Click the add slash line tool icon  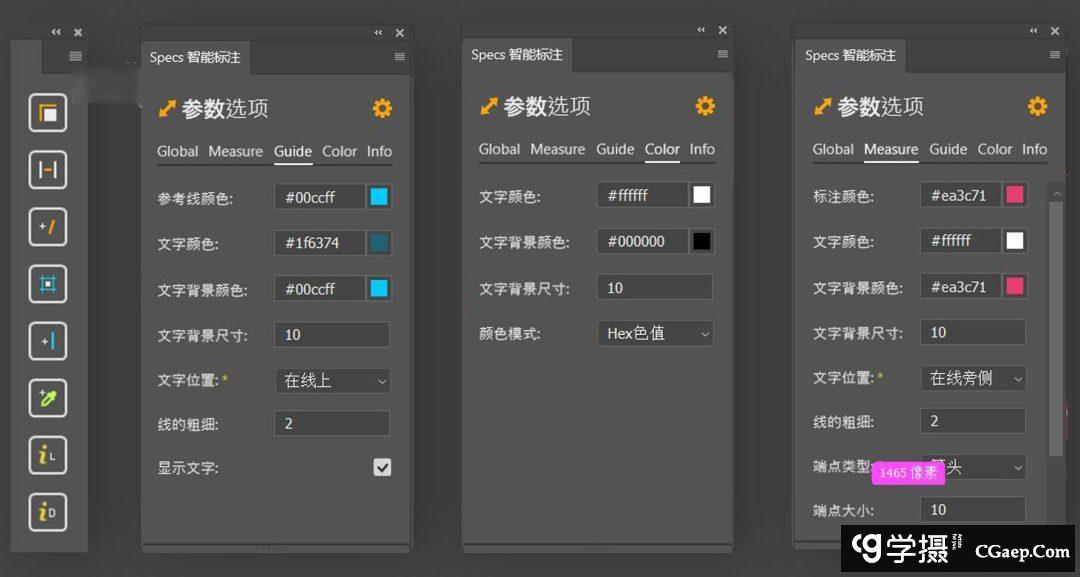click(48, 227)
